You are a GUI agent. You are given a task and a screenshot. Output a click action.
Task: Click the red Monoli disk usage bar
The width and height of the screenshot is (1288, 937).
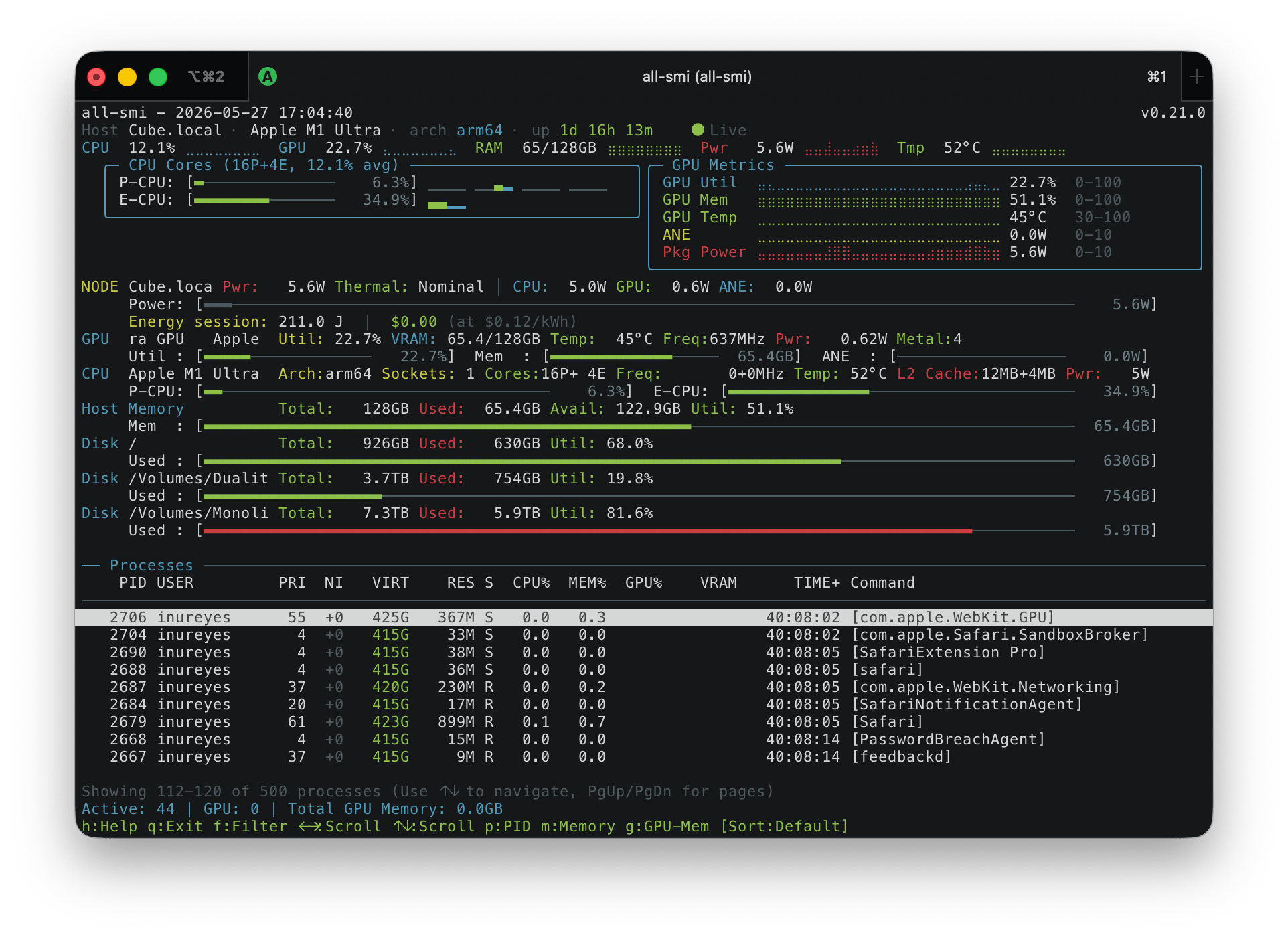[x=639, y=531]
